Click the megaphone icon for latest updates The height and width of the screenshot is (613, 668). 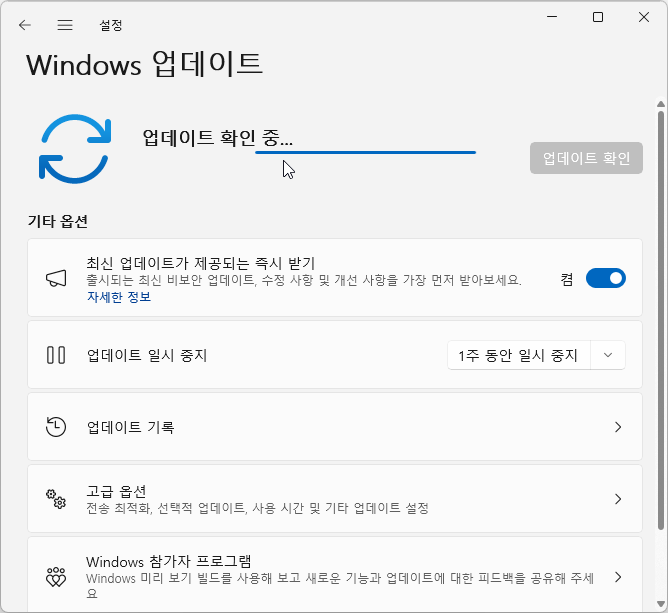pos(56,278)
